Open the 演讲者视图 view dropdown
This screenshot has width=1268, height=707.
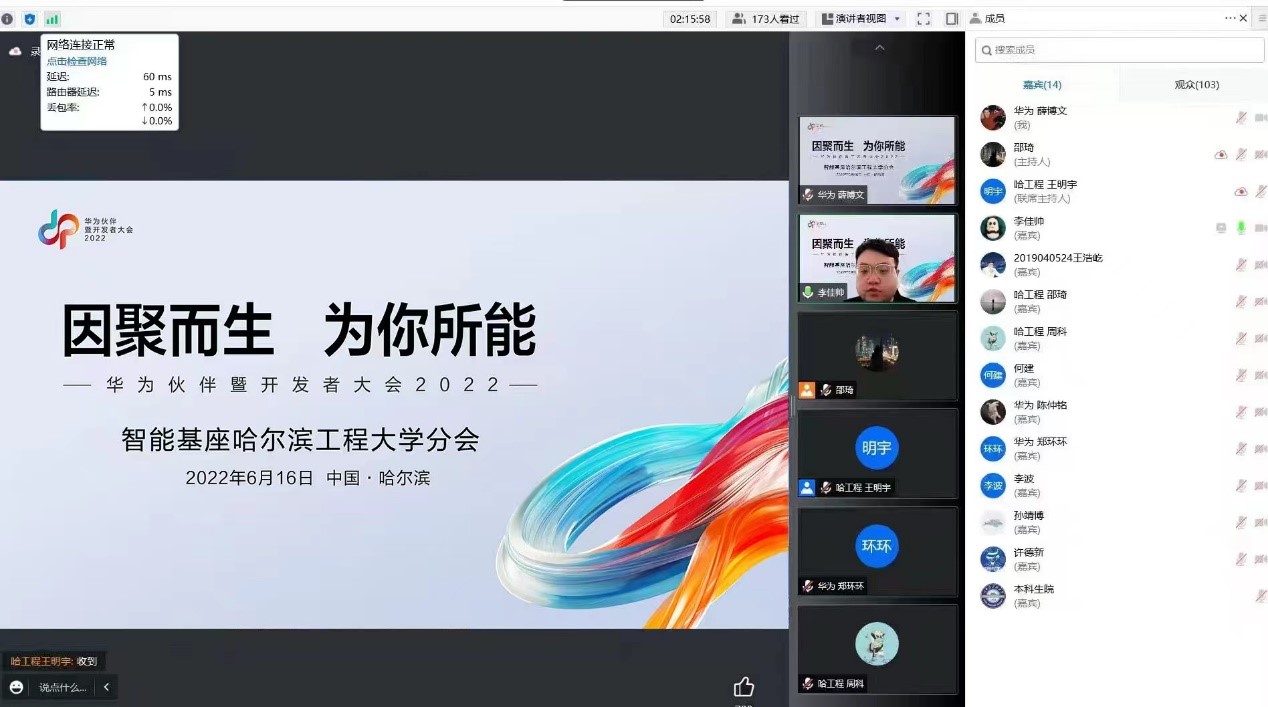[861, 19]
